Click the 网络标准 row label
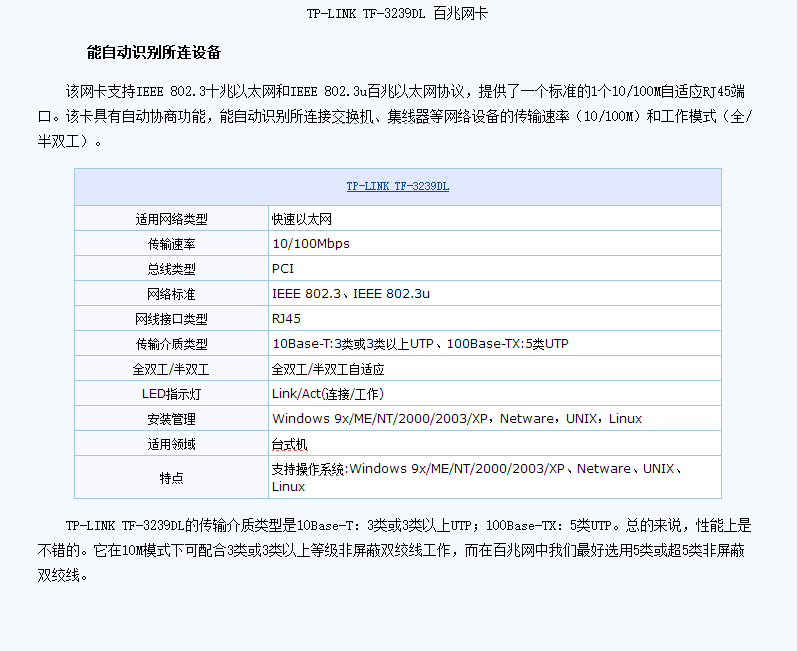Image resolution: width=798 pixels, height=651 pixels. pyautogui.click(x=171, y=294)
